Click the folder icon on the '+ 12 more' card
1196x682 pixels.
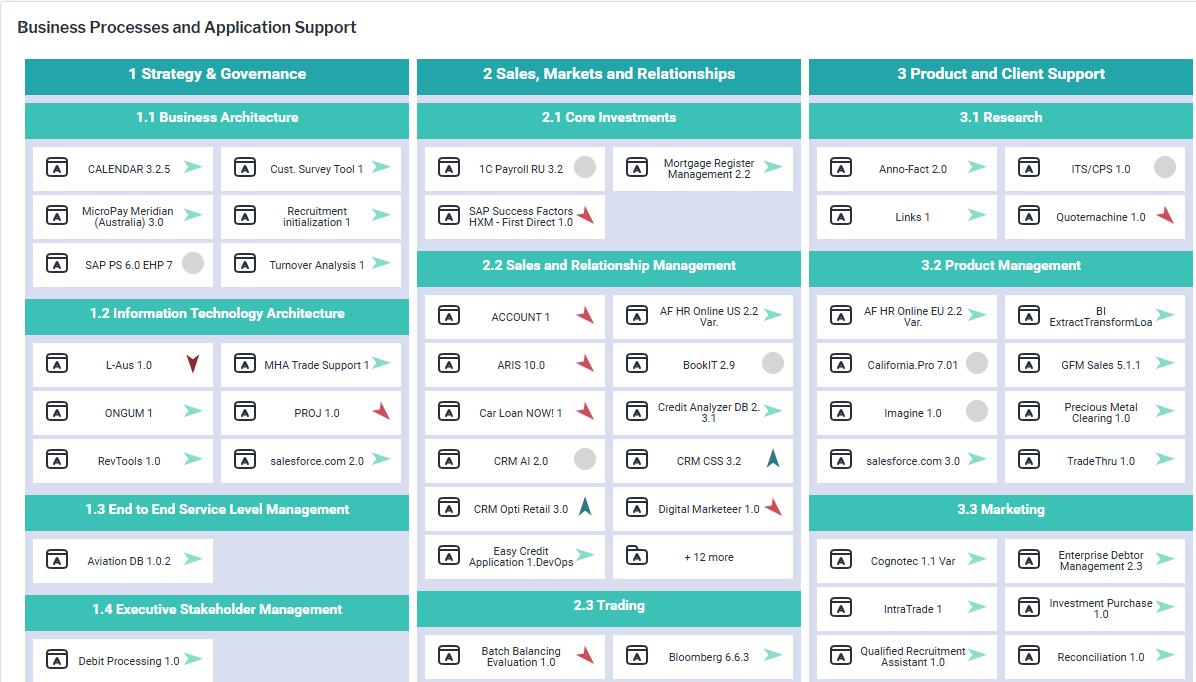pyautogui.click(x=637, y=556)
